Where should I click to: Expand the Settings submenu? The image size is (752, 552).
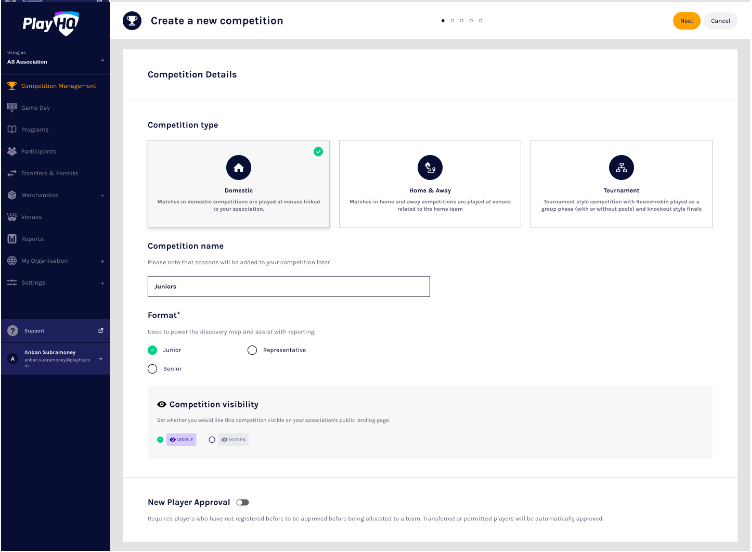(102, 283)
